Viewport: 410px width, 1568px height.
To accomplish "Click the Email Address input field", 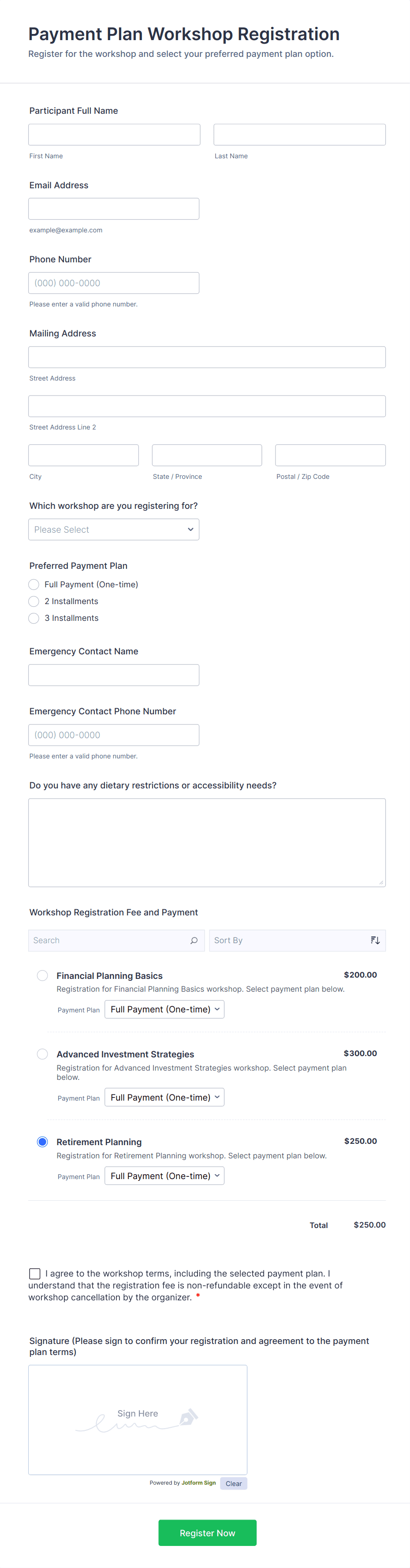I will click(114, 208).
